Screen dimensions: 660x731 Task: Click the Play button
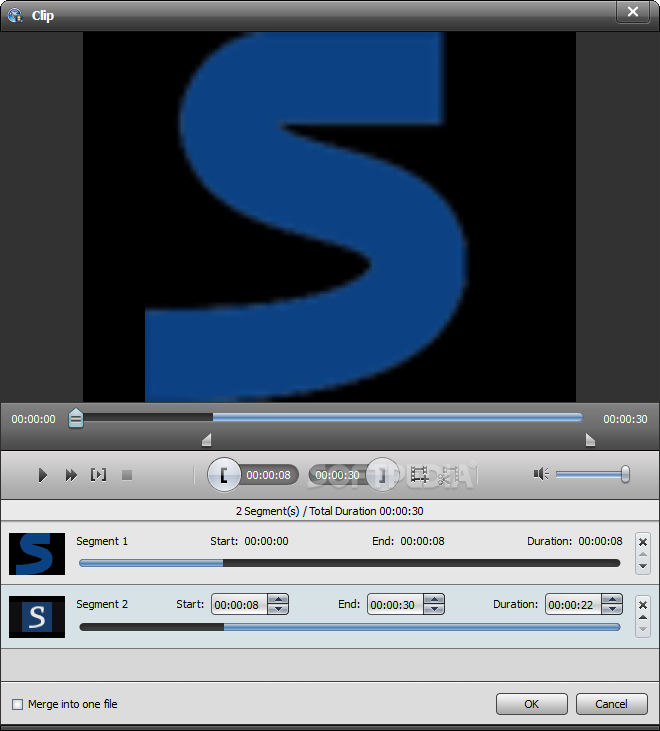click(42, 475)
